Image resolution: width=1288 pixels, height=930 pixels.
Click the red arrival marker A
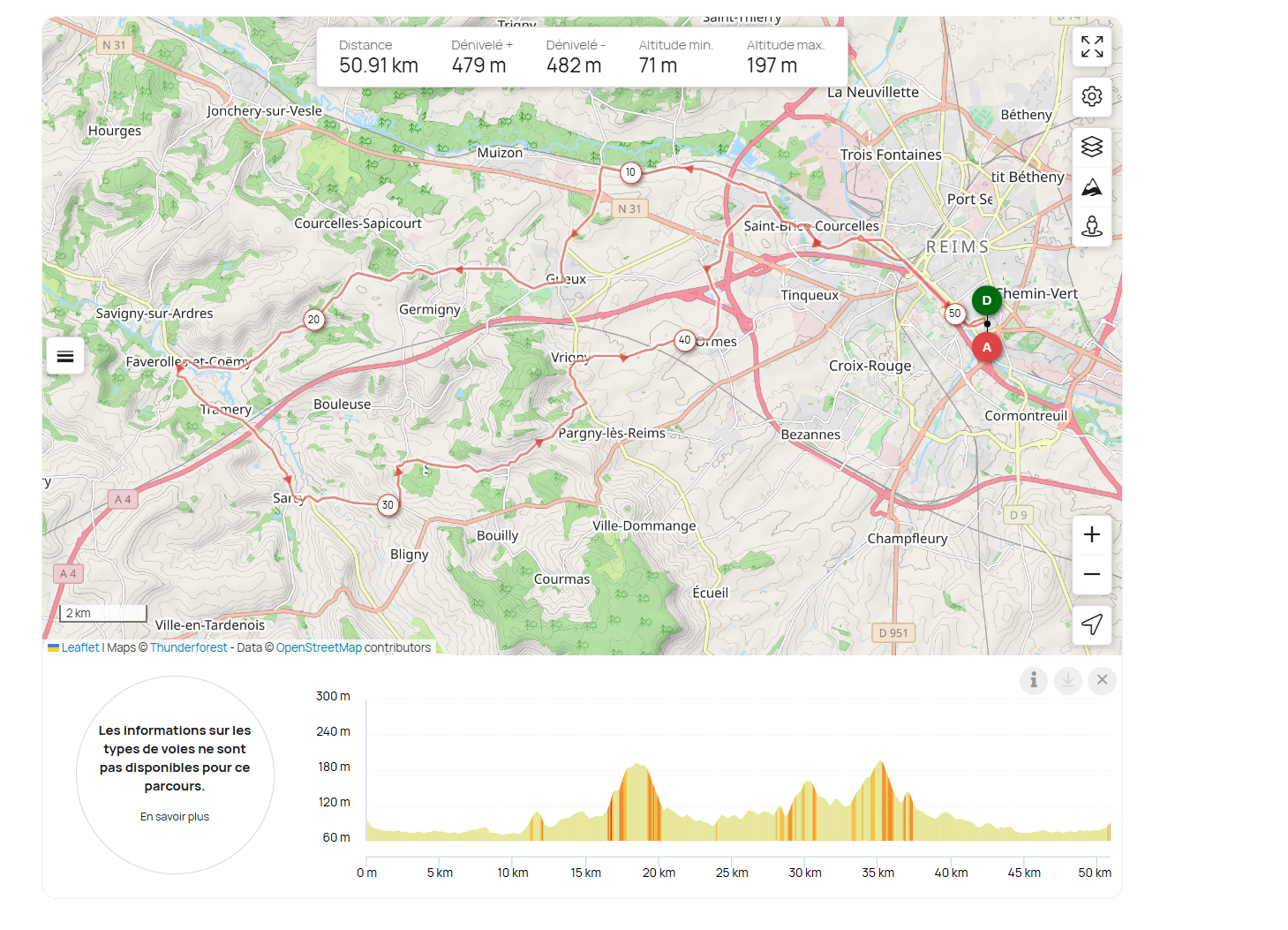(x=986, y=347)
